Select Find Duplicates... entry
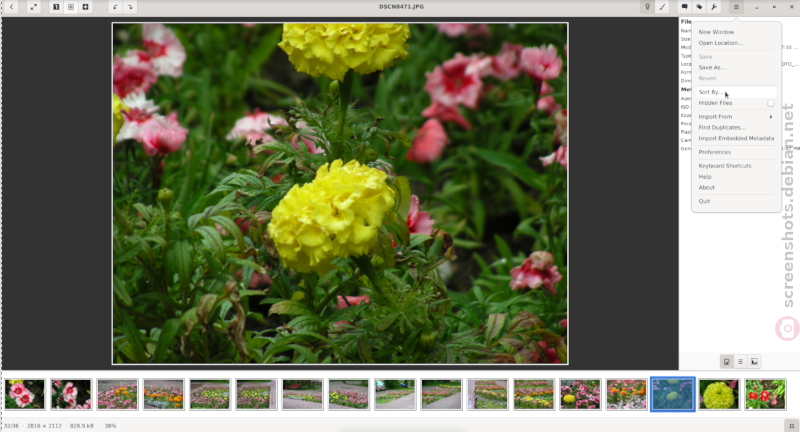 736,128
